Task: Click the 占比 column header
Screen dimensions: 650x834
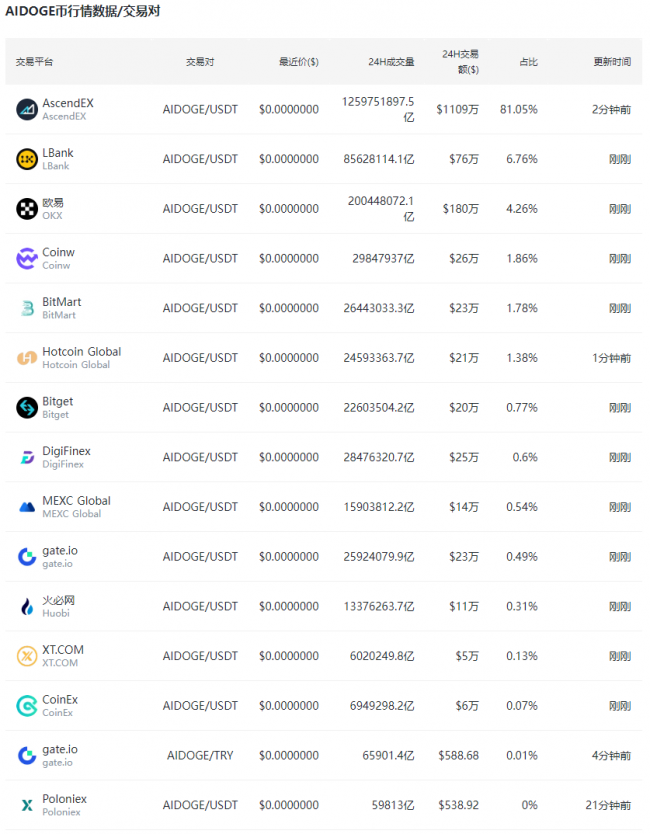Action: (x=528, y=62)
